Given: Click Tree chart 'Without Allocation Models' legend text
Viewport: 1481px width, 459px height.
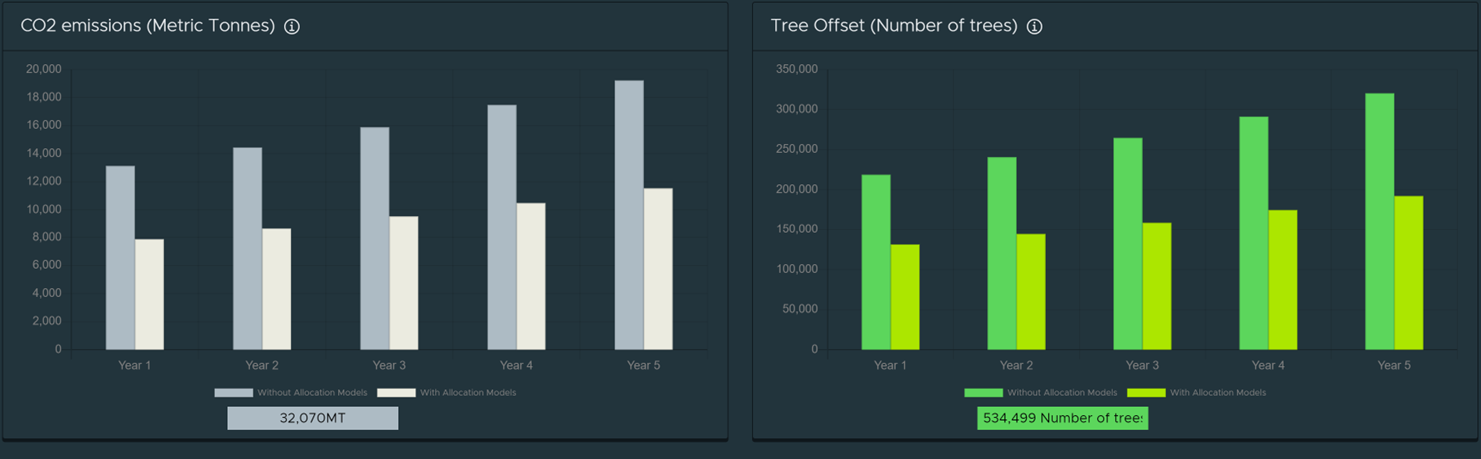Looking at the screenshot, I should 1062,393.
